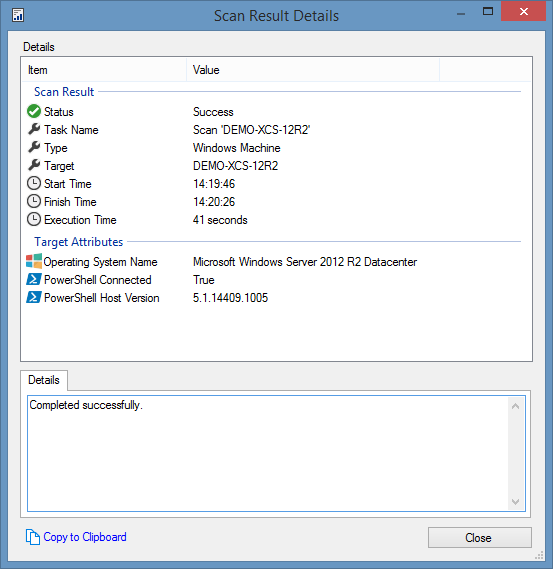Click the window icon in the title bar
The height and width of the screenshot is (569, 553).
[18, 15]
